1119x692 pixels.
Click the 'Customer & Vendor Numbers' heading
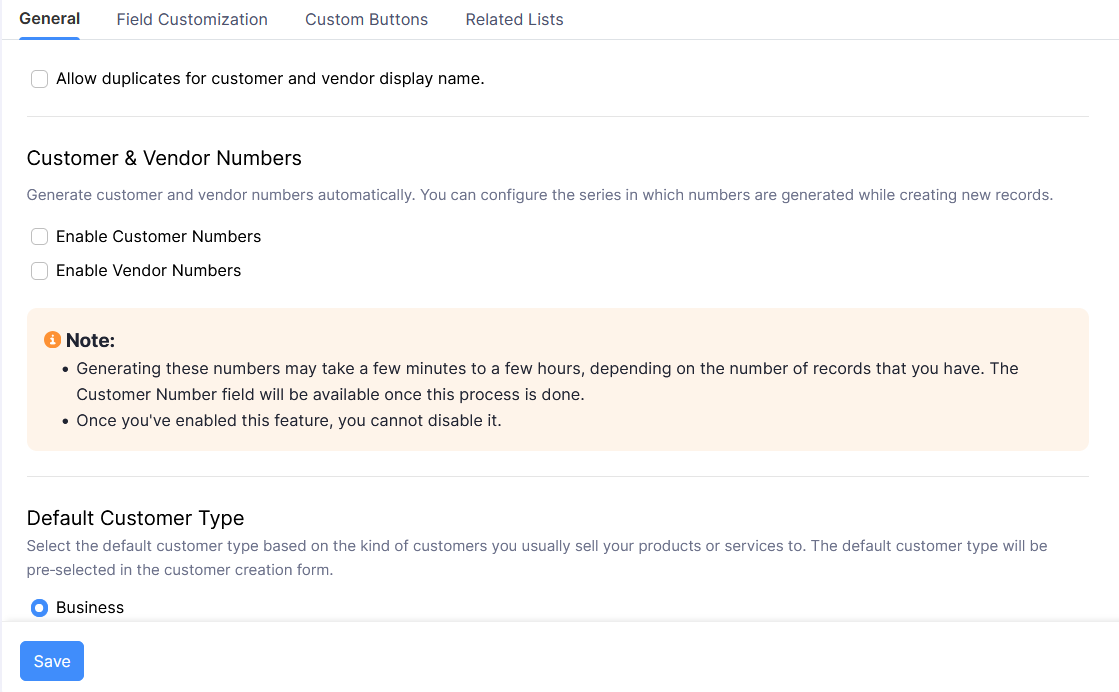point(164,158)
